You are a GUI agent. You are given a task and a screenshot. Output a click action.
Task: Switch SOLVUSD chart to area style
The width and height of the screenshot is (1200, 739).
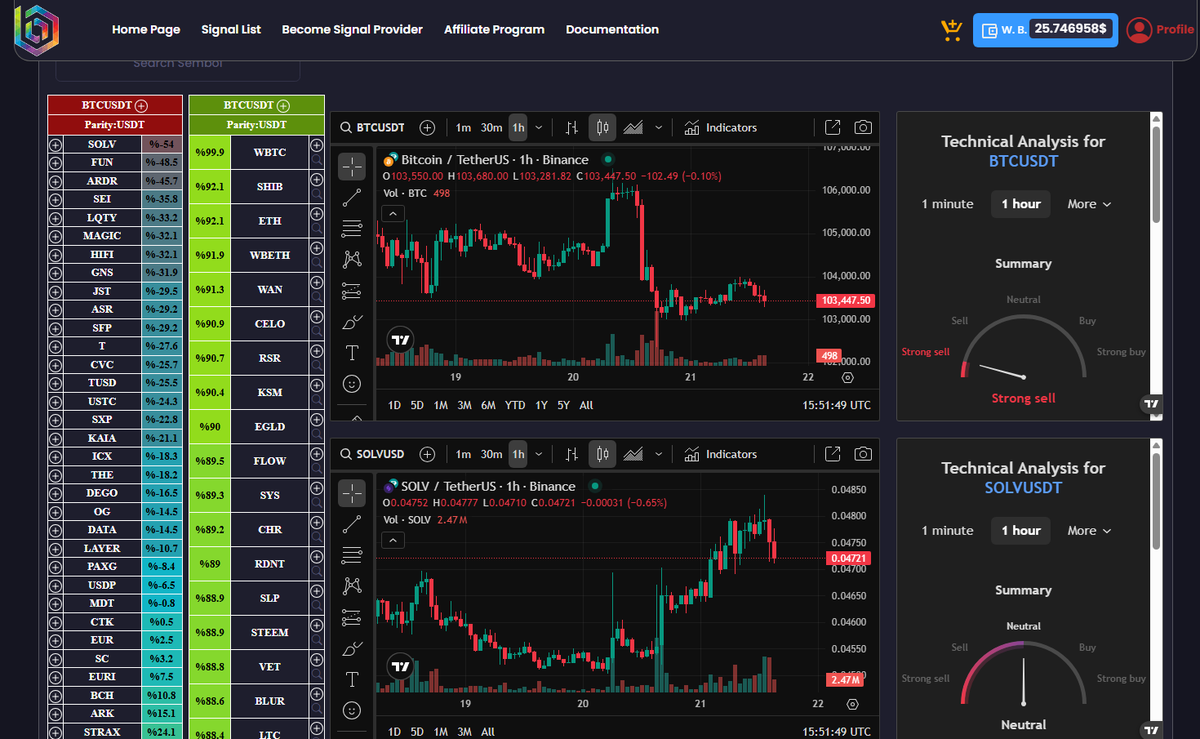(633, 454)
